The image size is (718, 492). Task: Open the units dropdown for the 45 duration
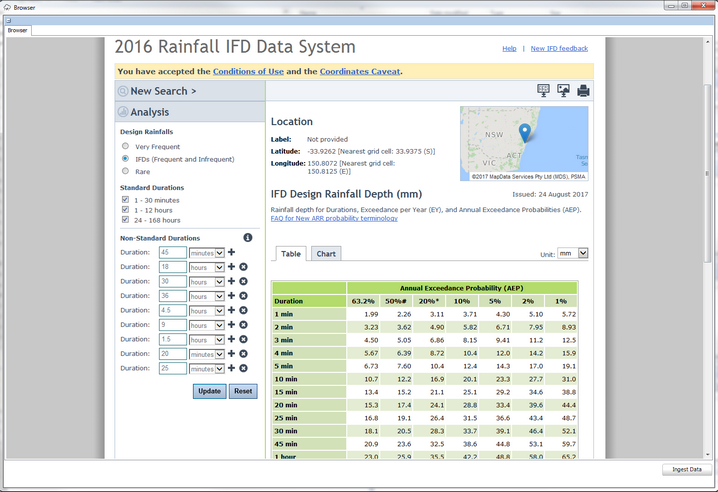pos(206,253)
